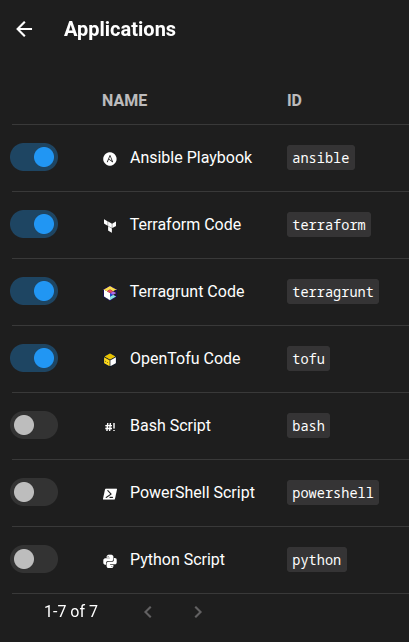Click the Ansible Playbook logo icon
This screenshot has height=642, width=409.
pyautogui.click(x=110, y=158)
